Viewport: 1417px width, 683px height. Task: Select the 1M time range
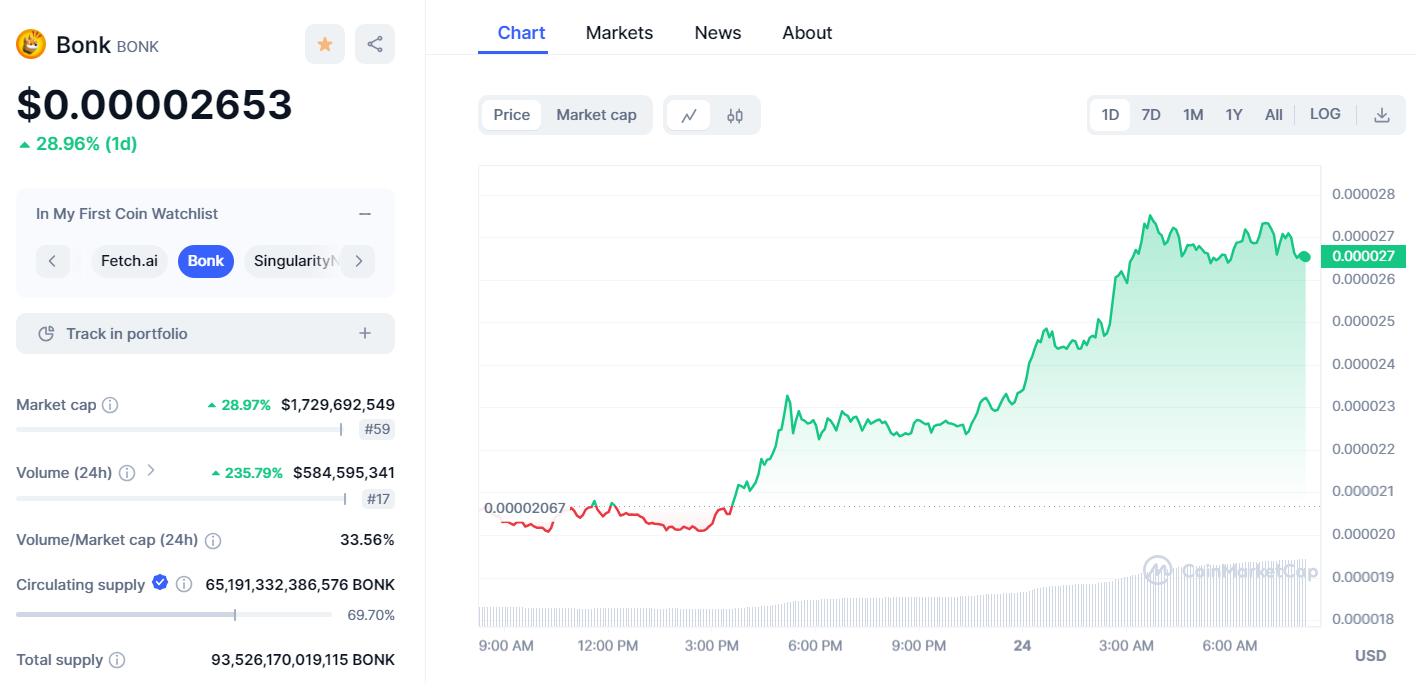[x=1193, y=115]
